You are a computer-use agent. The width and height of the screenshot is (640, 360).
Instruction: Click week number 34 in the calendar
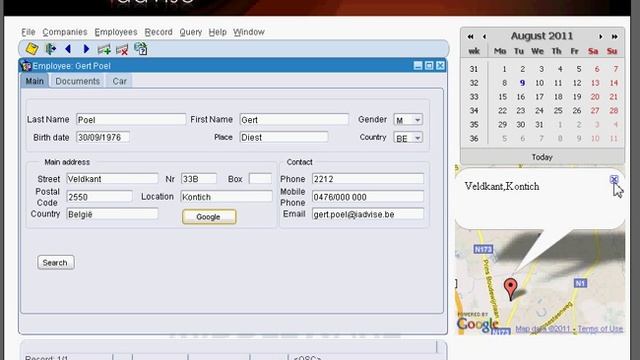point(473,111)
